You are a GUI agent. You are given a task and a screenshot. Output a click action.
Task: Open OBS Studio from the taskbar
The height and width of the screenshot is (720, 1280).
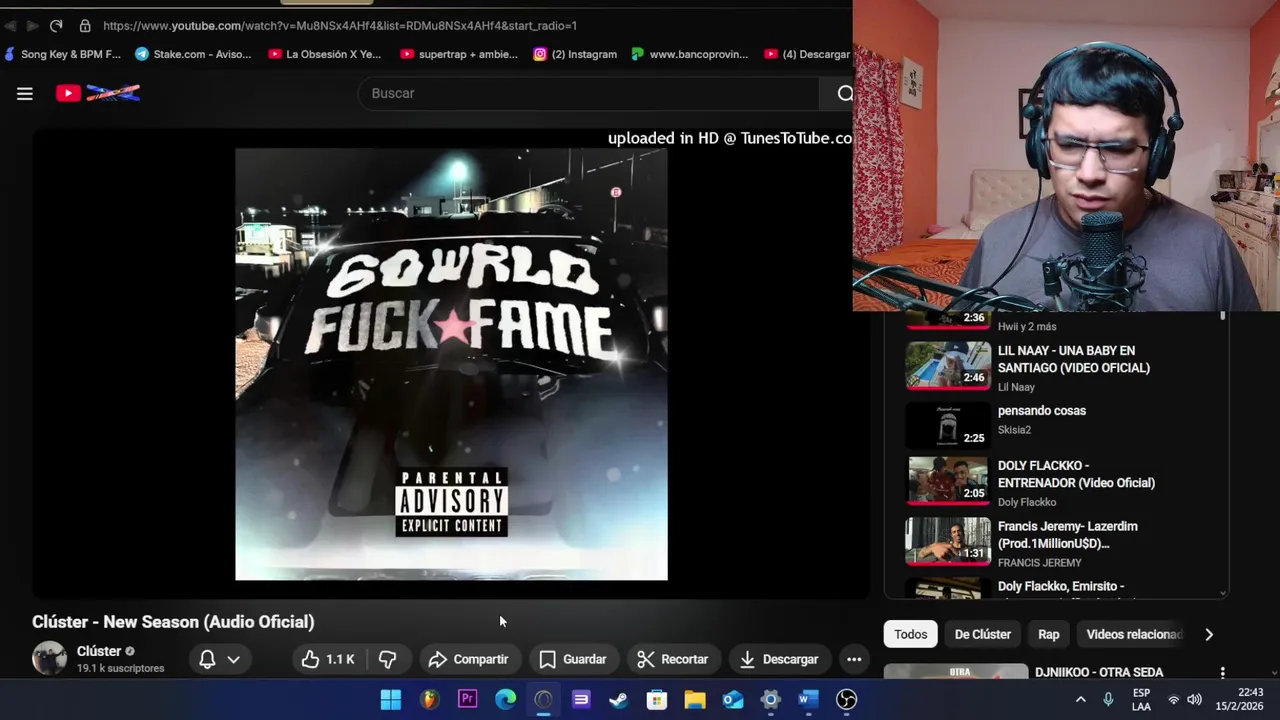coord(847,700)
